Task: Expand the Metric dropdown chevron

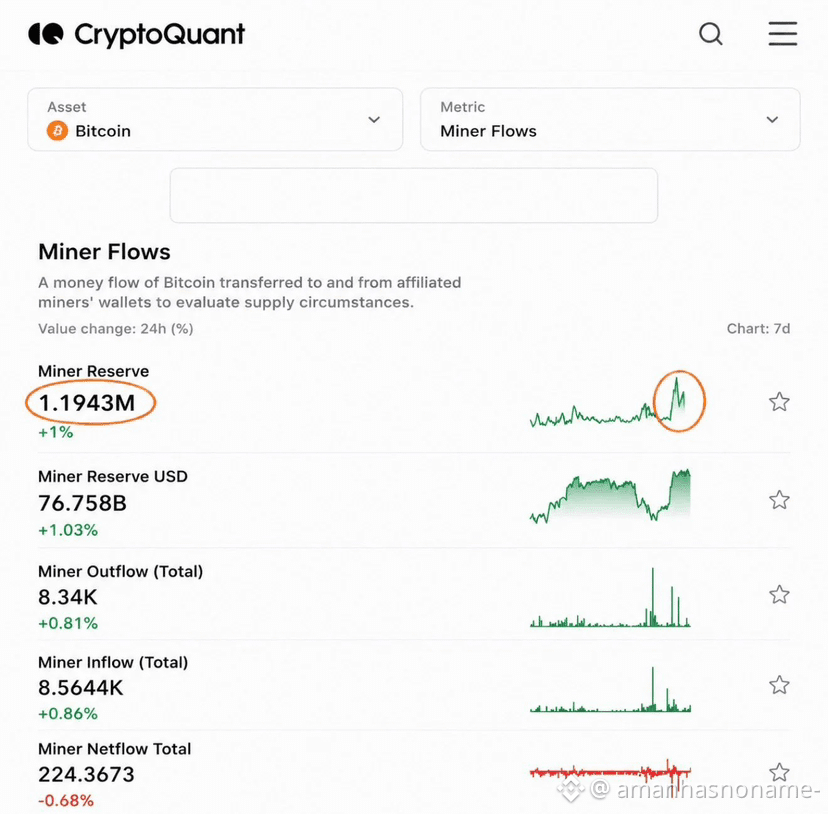Action: [772, 119]
